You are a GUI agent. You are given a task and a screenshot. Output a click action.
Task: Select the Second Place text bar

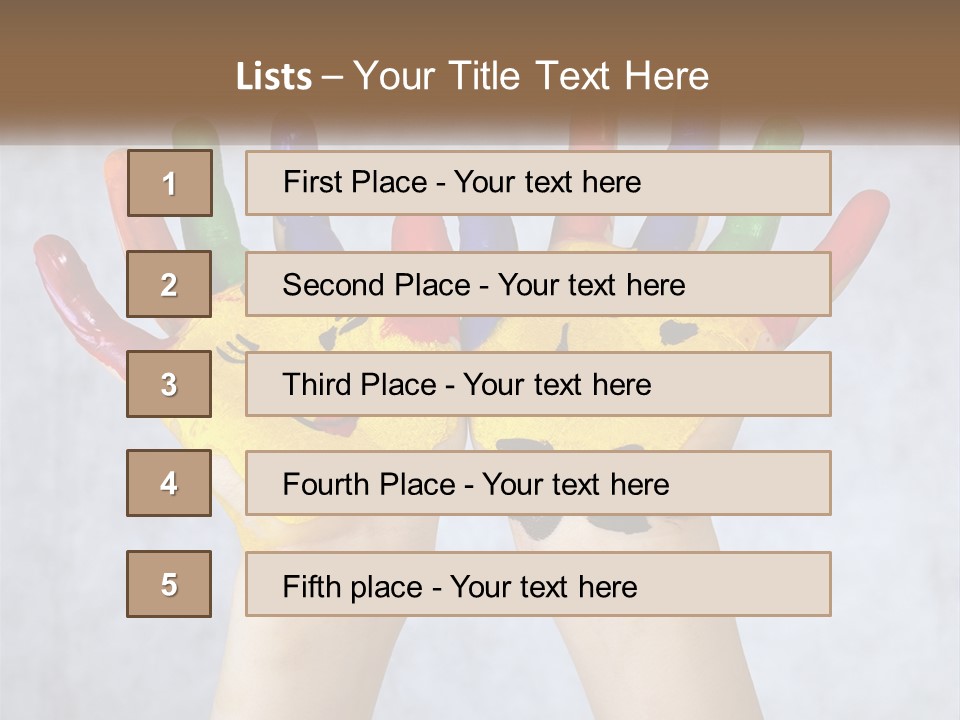[x=538, y=284]
